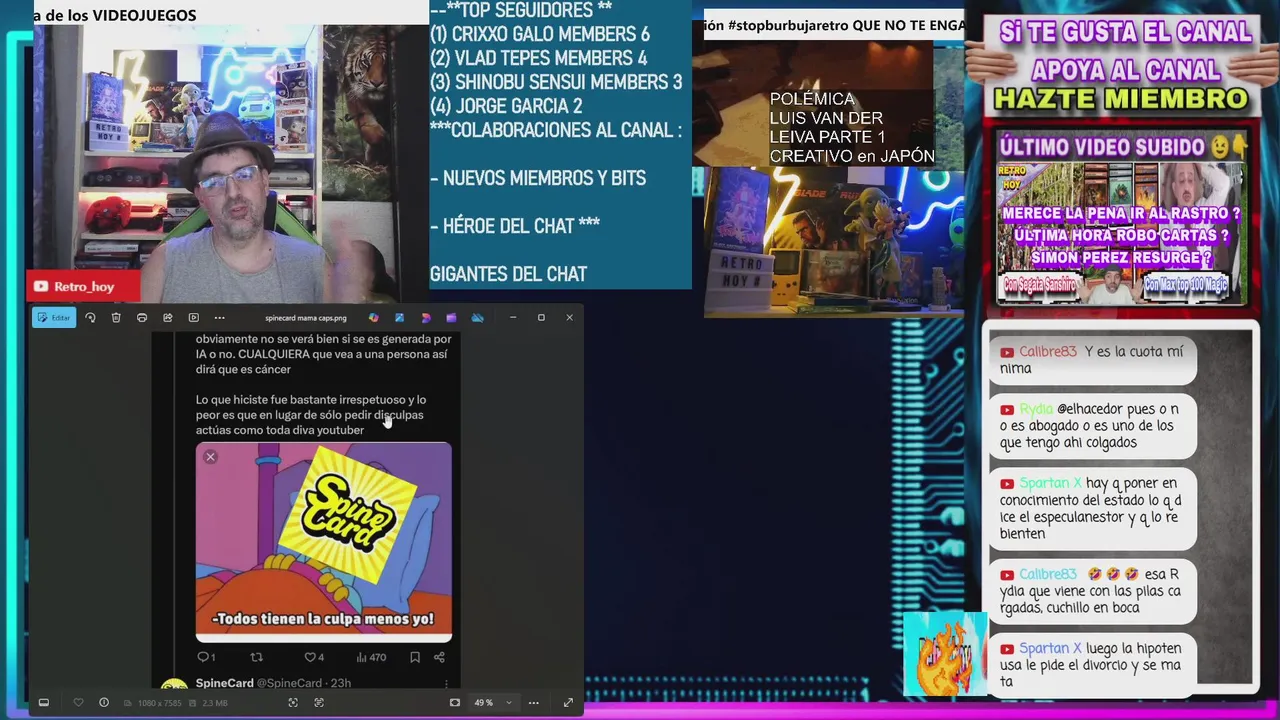Image resolution: width=1280 pixels, height=720 pixels.
Task: Open the 49 % zoom dropdown
Action: click(x=493, y=703)
